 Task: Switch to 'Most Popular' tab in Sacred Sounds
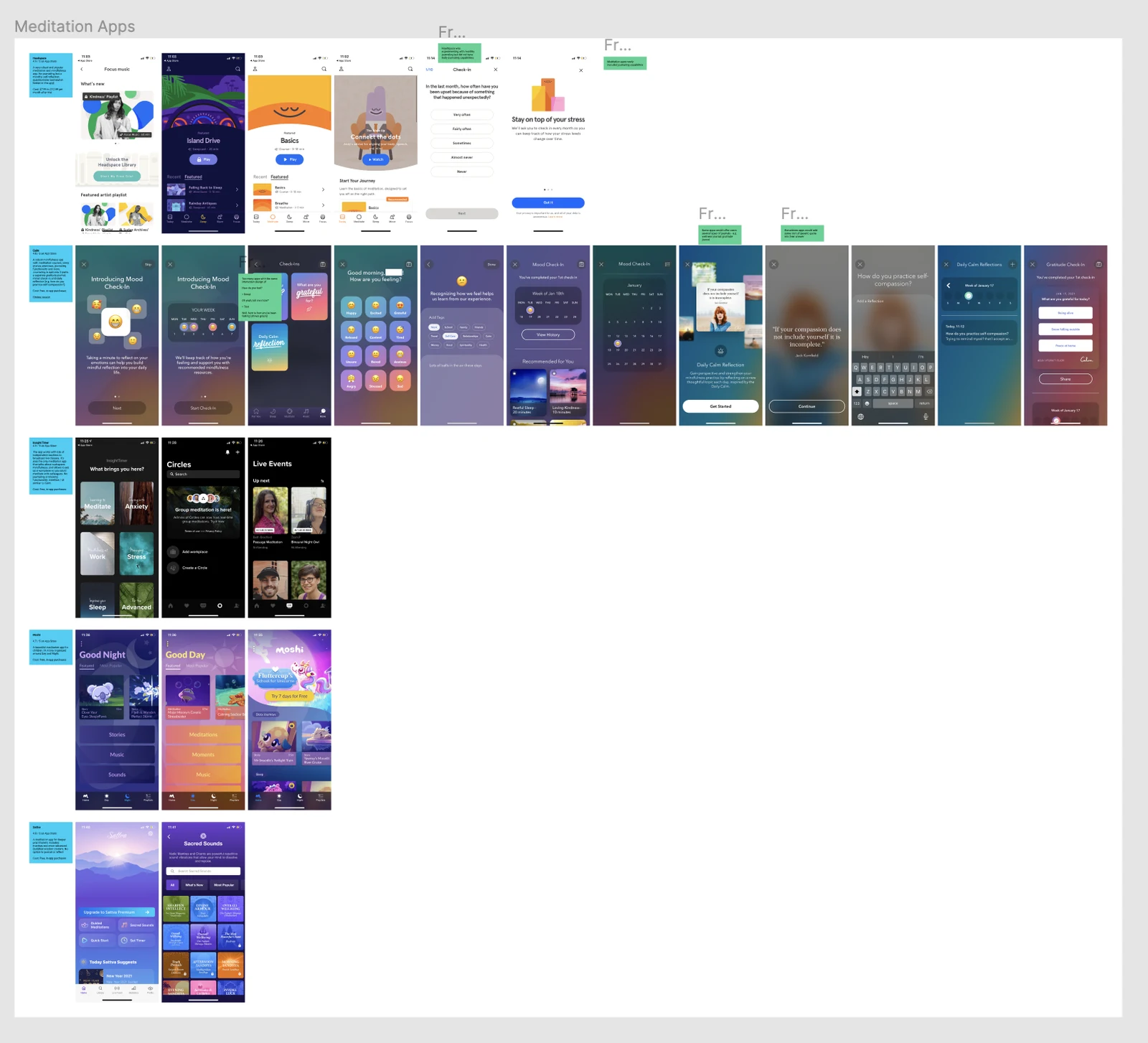224,885
